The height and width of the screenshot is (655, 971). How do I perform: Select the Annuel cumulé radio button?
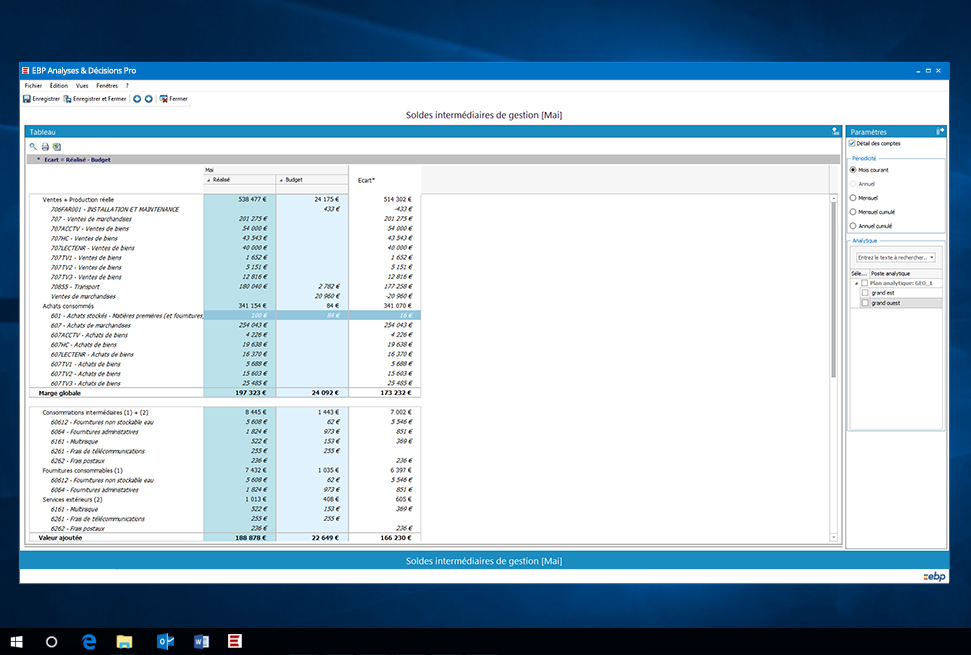pos(853,226)
